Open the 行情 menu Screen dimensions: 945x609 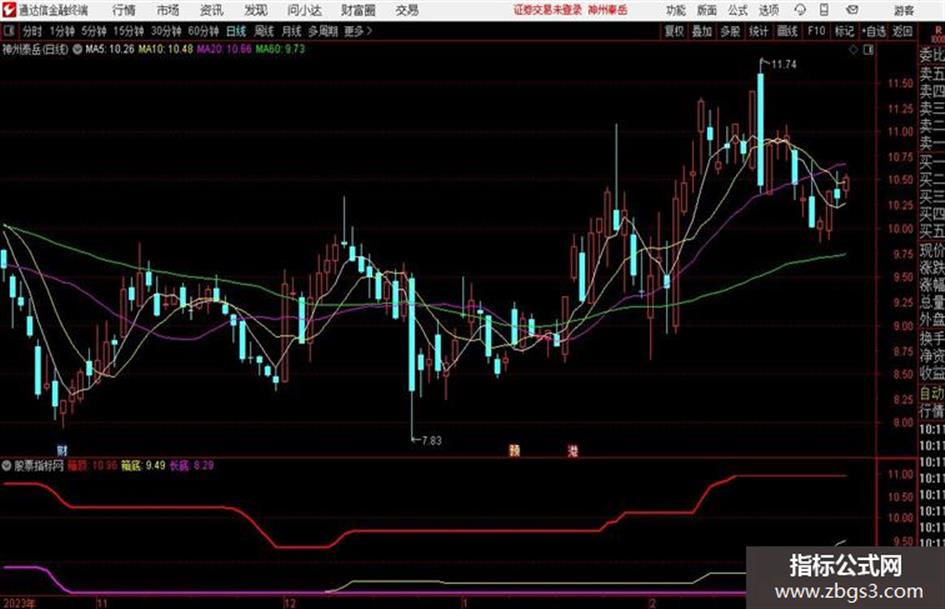click(125, 10)
